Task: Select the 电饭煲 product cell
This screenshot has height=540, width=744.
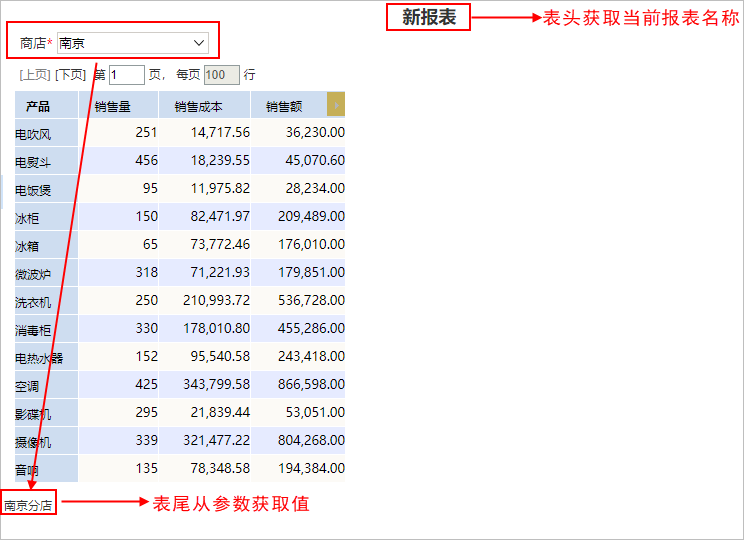Action: 46,189
